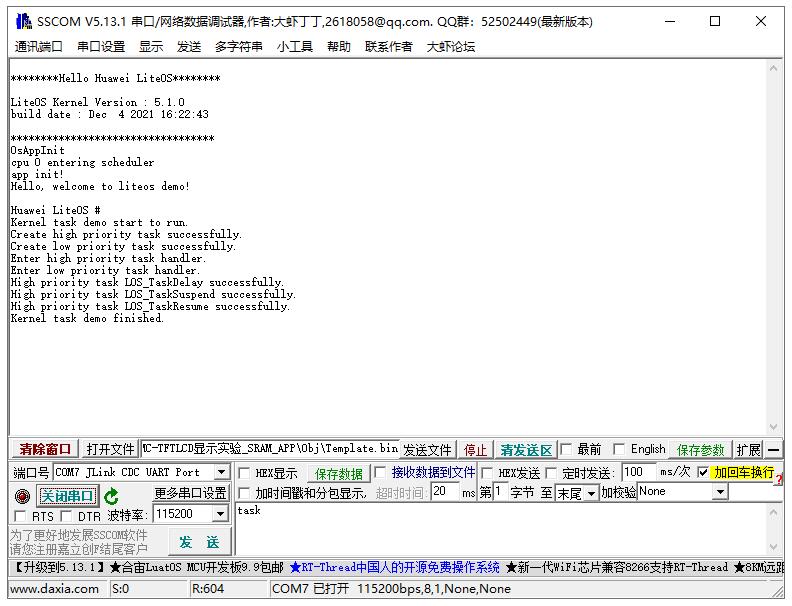This screenshot has height=606, width=792.
Task: Toggle the HEX发送 checkbox
Action: (487, 473)
